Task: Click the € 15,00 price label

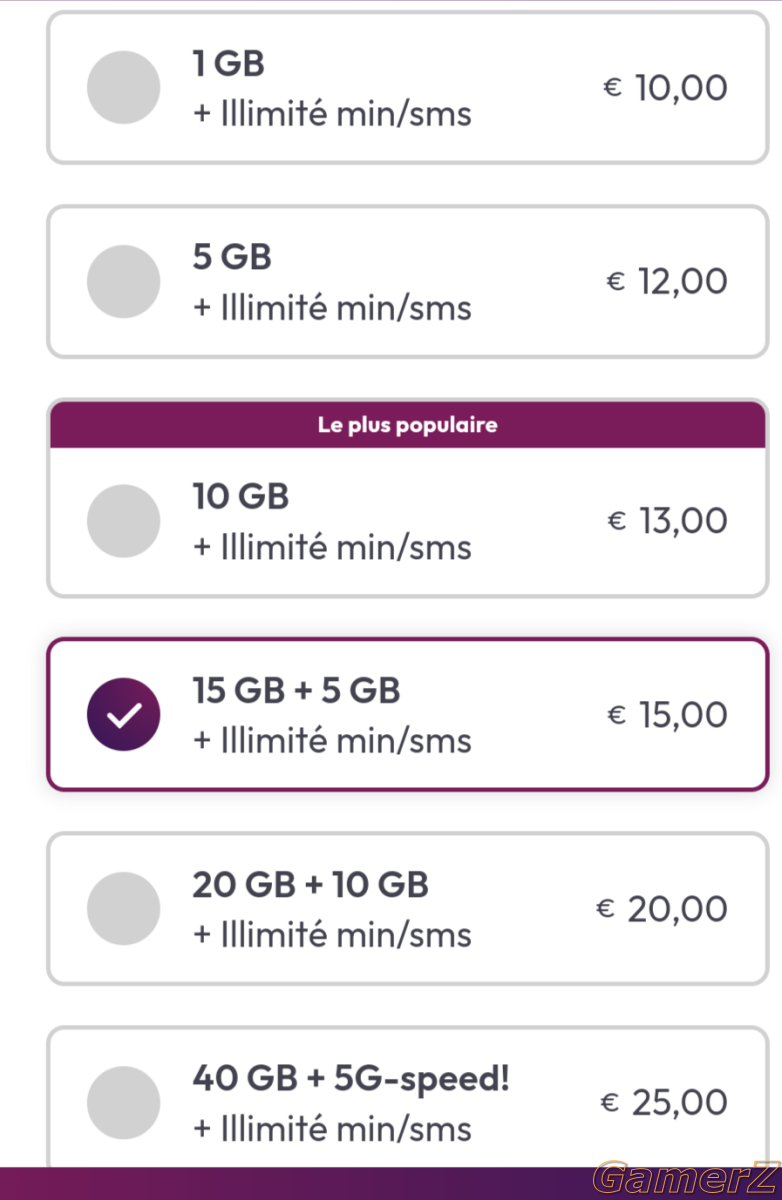Action: pos(667,715)
